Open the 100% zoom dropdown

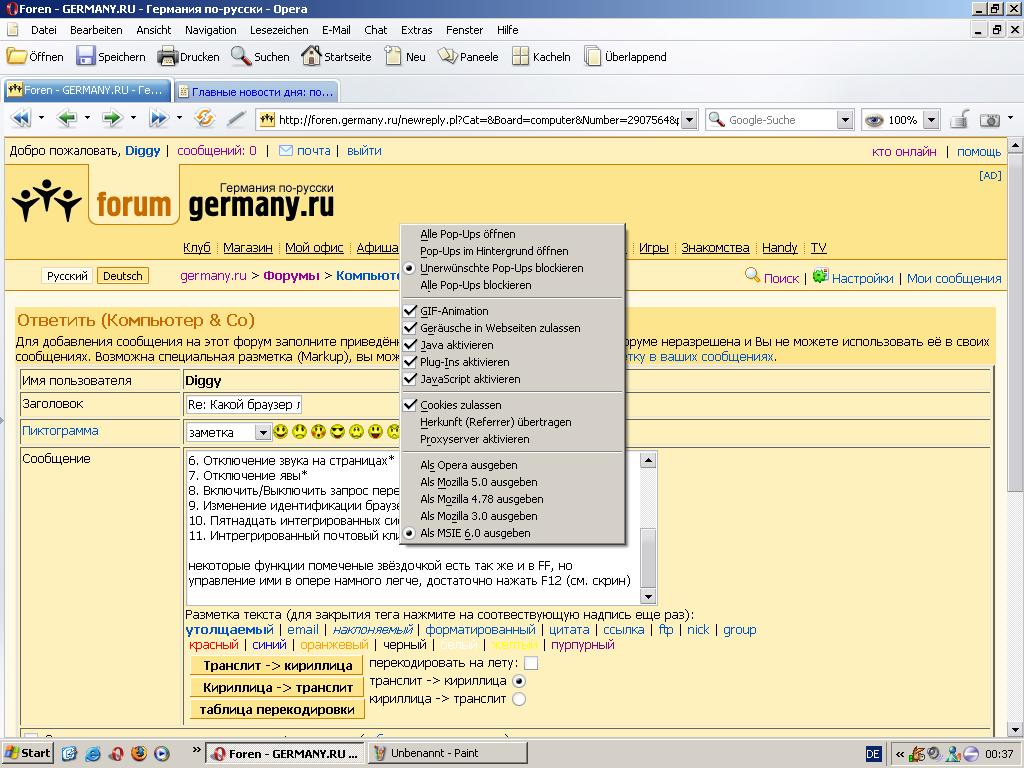pos(932,120)
